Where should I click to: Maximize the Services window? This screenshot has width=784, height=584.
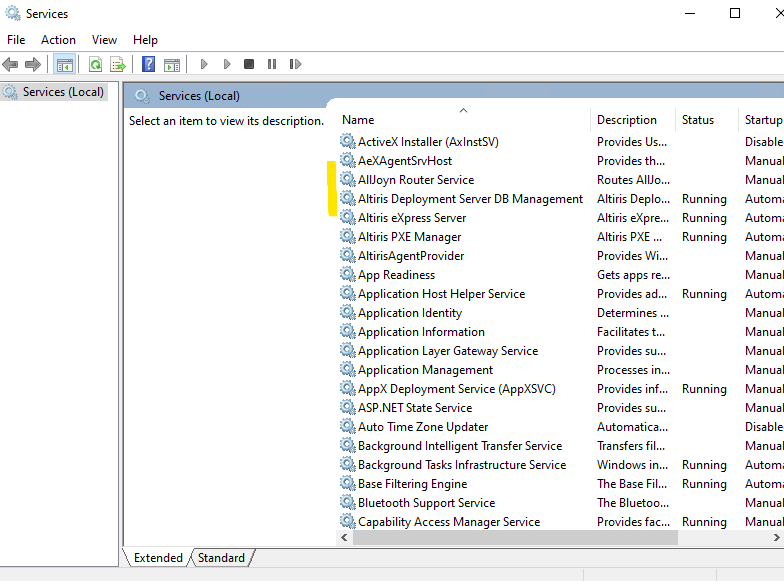(735, 14)
